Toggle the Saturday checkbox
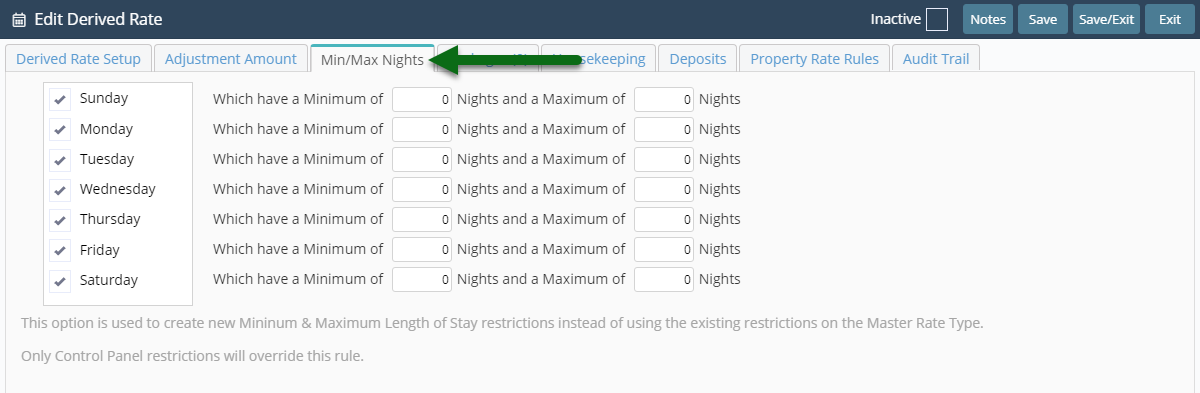Screen dimensions: 1200x393 [60, 281]
